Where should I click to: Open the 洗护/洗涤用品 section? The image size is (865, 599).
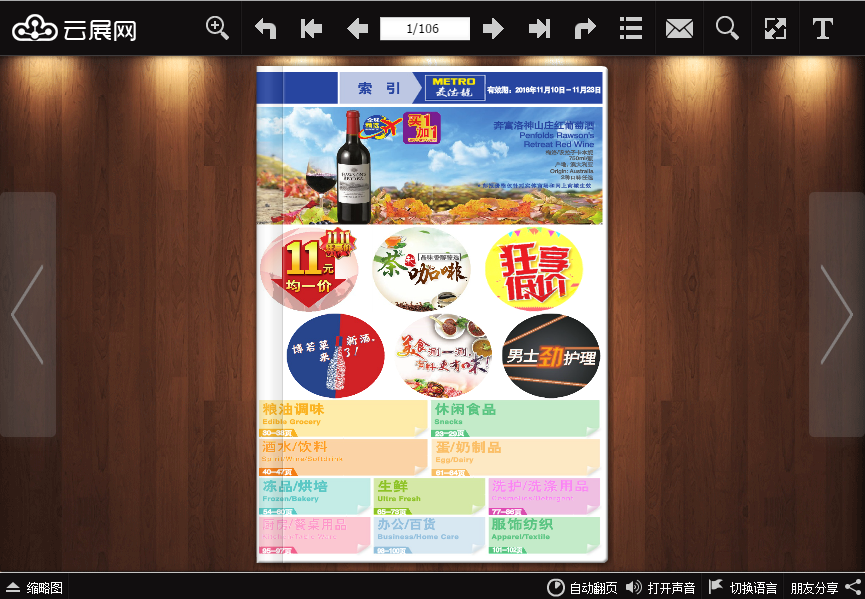tap(544, 496)
